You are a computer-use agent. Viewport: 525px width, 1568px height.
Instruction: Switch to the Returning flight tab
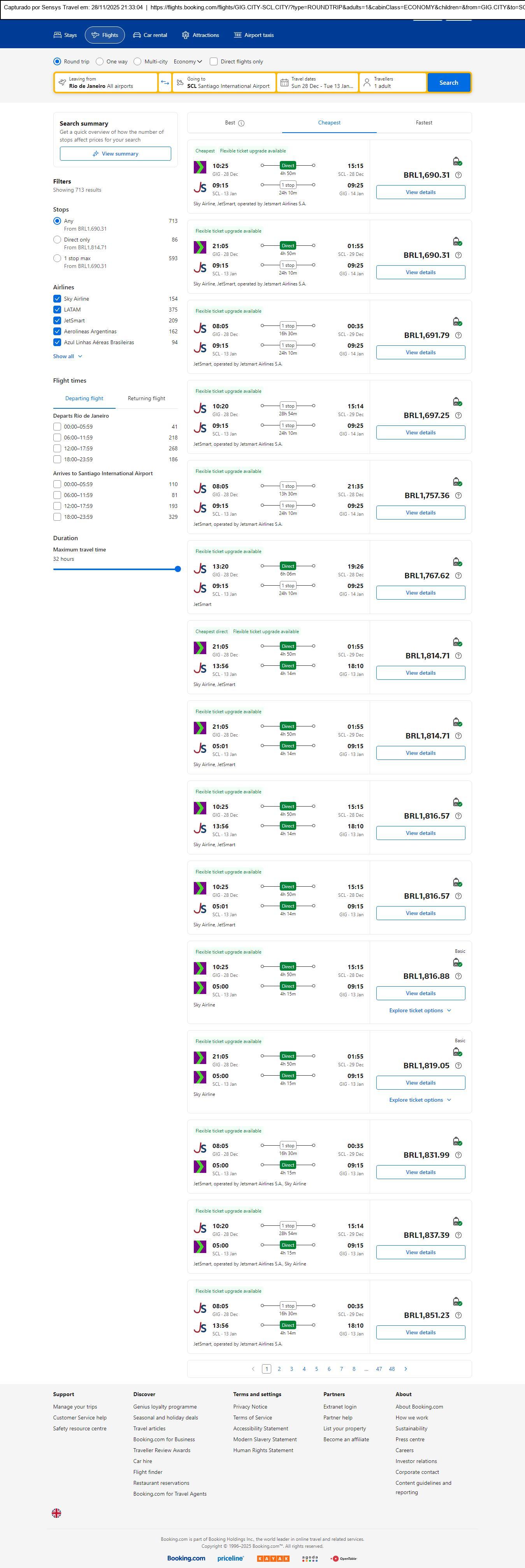tap(146, 399)
